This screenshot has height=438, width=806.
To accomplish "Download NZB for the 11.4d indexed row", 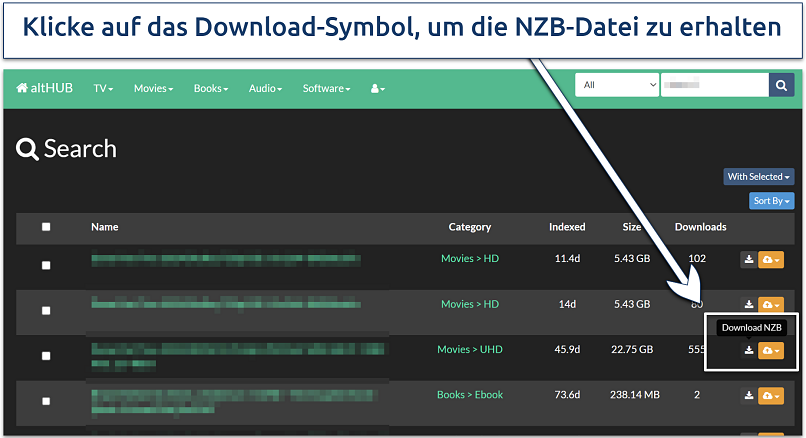I will 749,260.
